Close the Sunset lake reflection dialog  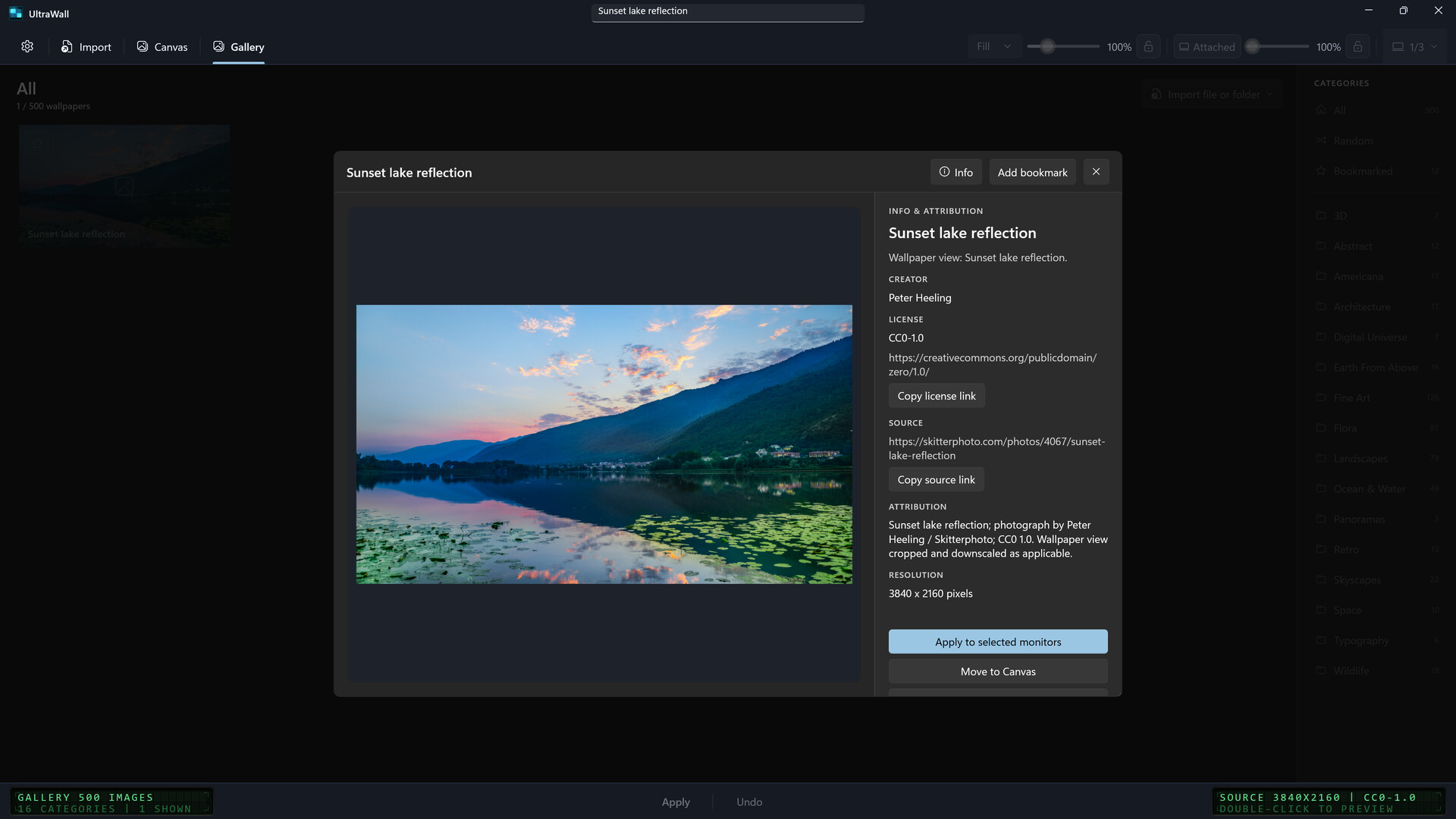(1096, 172)
